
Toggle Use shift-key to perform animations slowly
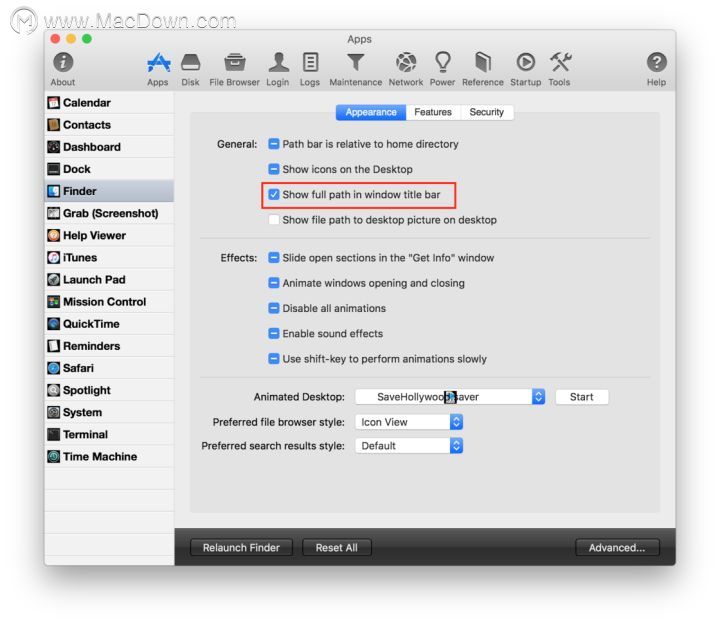tap(274, 359)
